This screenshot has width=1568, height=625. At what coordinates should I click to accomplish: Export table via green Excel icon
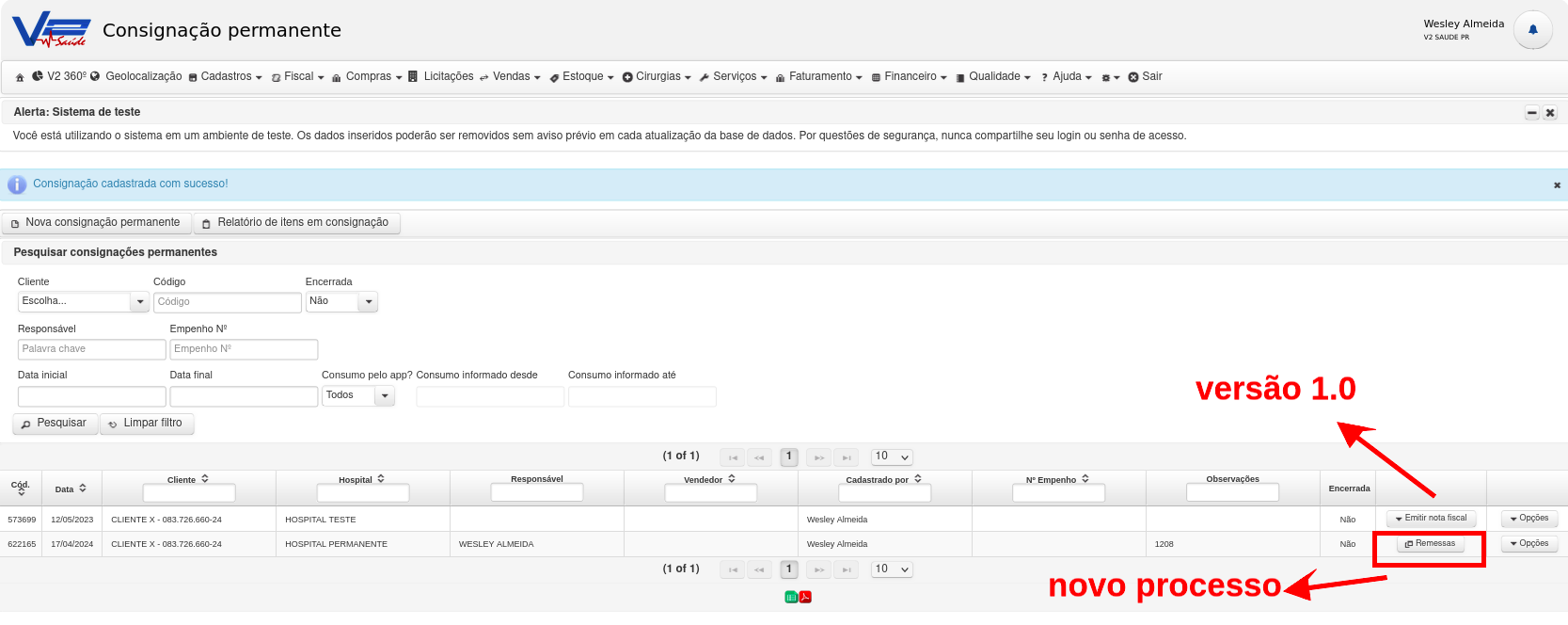(791, 597)
